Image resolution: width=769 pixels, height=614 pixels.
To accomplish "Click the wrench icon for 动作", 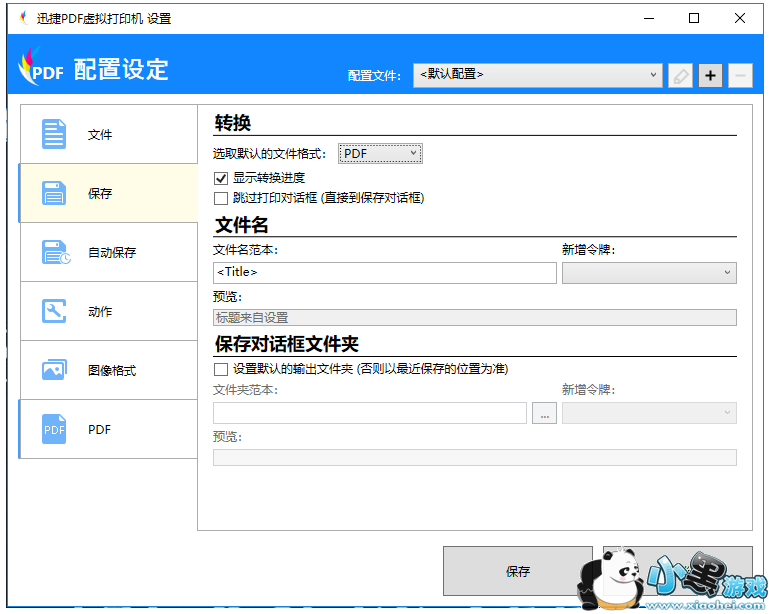I will [x=54, y=311].
